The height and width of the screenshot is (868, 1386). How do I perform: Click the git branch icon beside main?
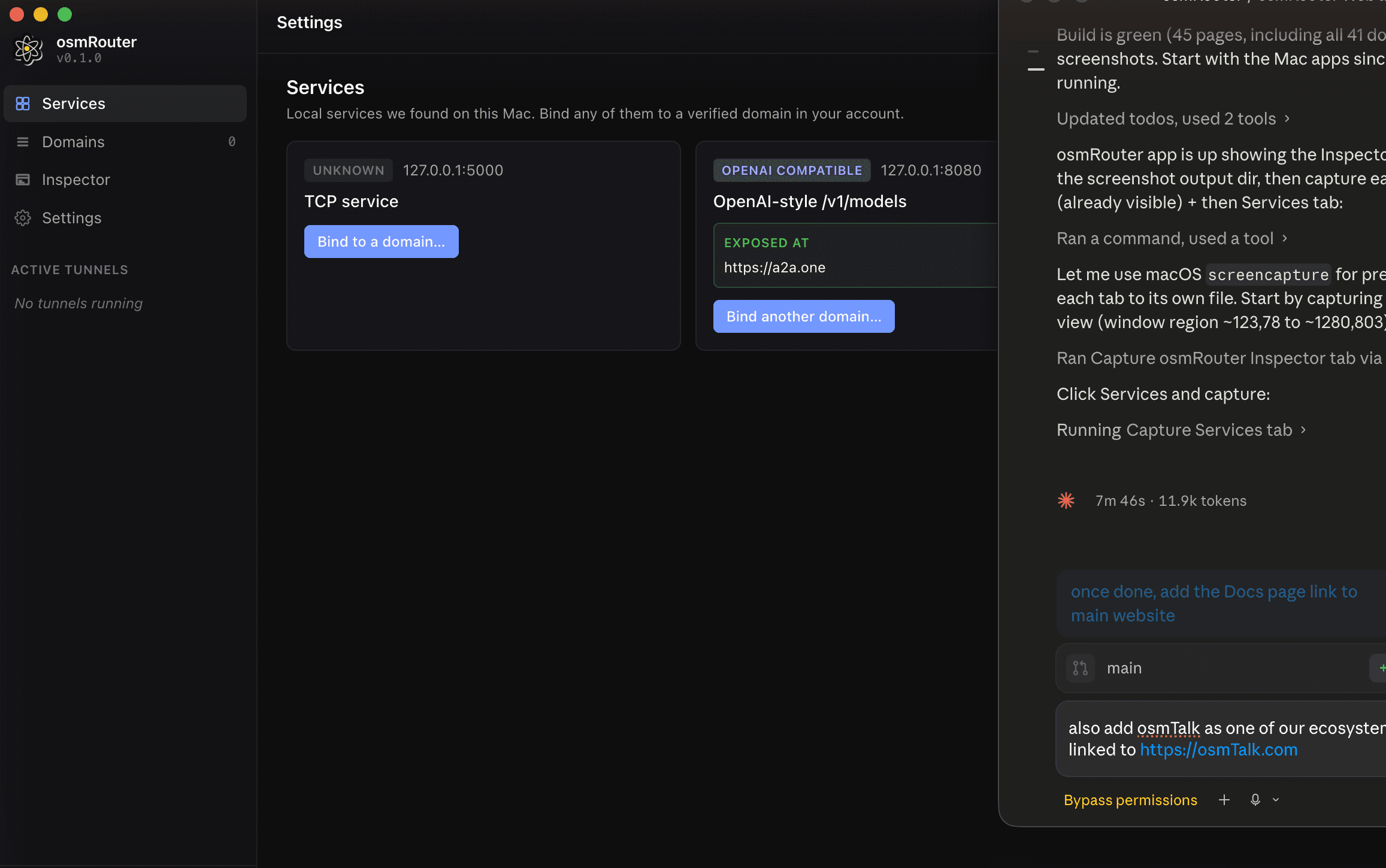coord(1081,668)
